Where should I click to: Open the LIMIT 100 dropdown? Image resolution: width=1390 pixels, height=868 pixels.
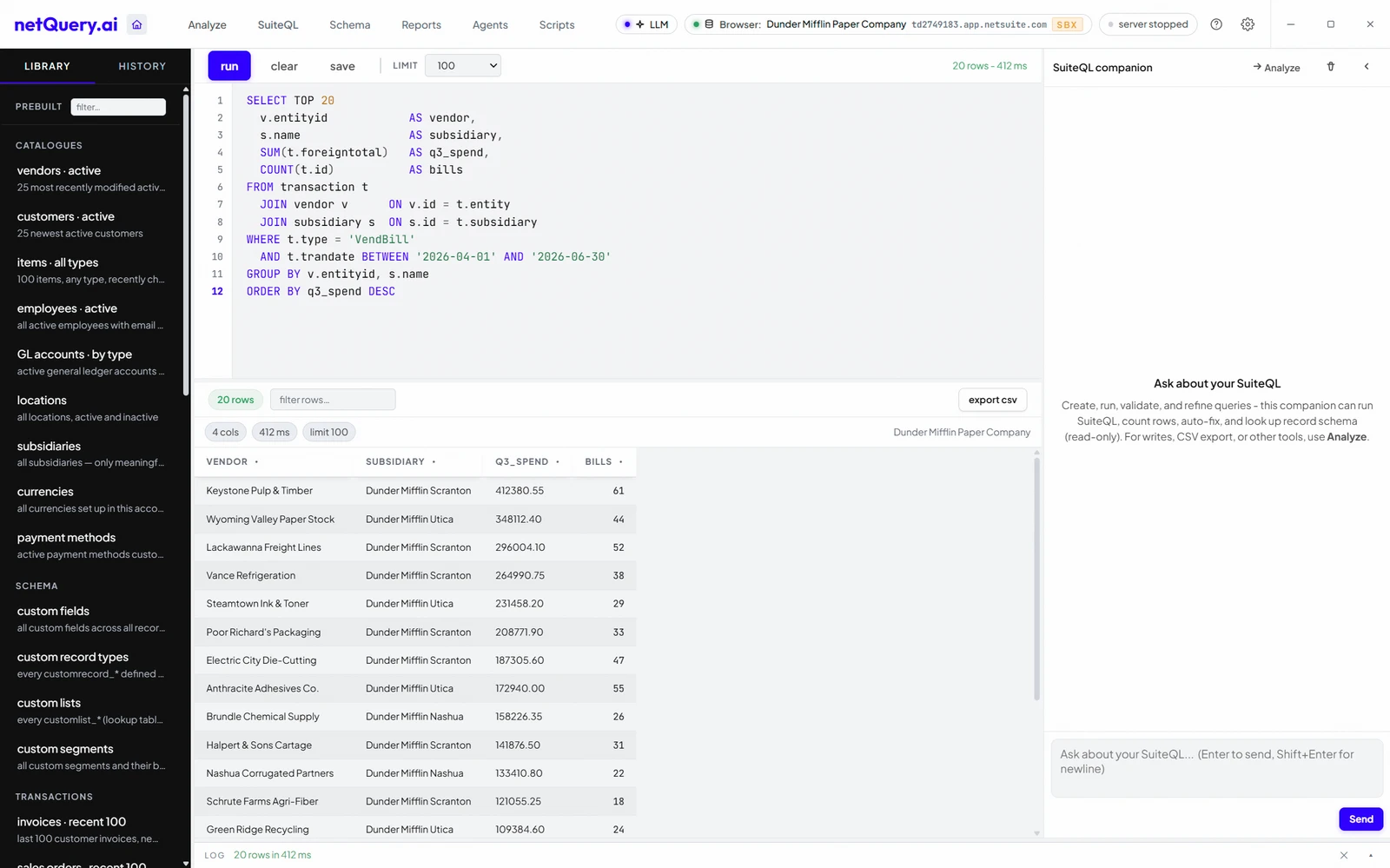pyautogui.click(x=463, y=65)
